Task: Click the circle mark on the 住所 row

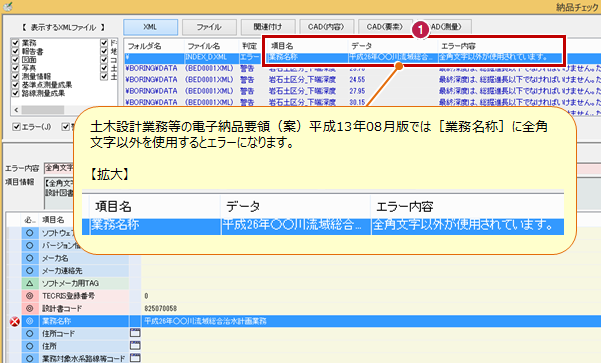Action: 30,346
